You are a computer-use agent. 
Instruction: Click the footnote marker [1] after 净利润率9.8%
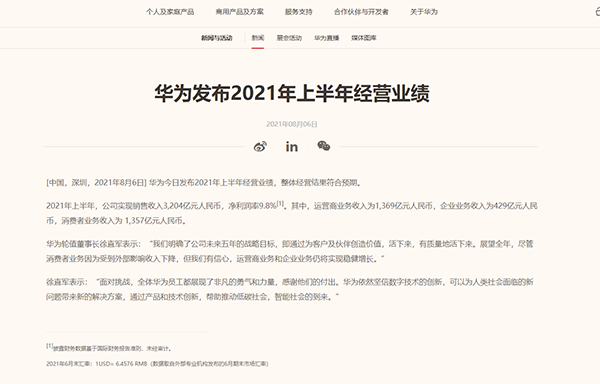pos(280,203)
